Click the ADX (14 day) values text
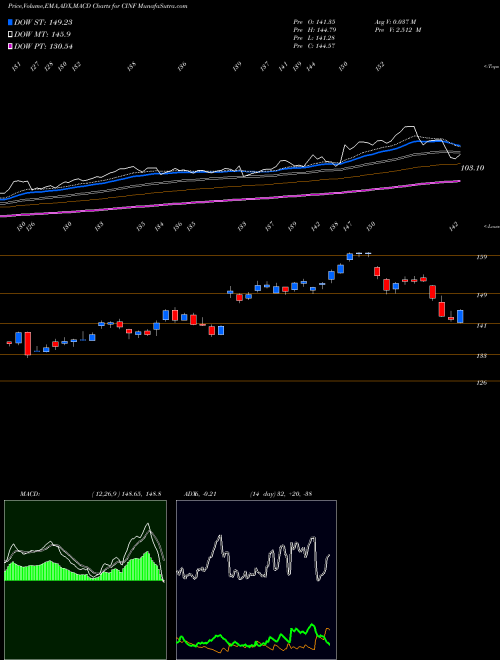Viewport: 500px width, 660px height. 281,494
